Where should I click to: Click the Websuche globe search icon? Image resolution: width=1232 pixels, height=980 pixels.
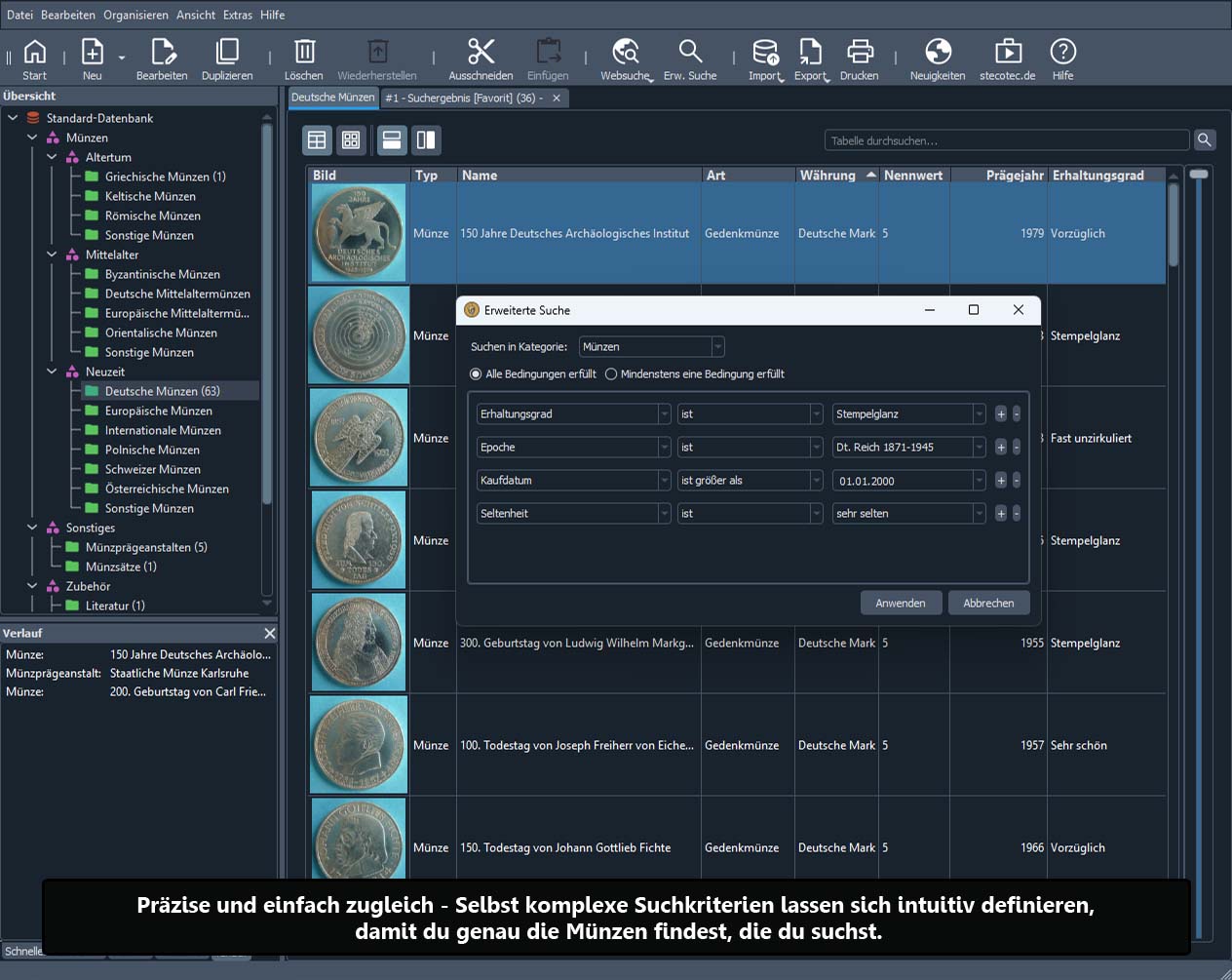pos(625,52)
